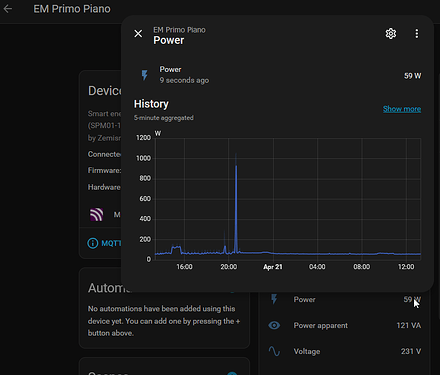This screenshot has width=440, height=375.
Task: Open the Power apparent sensor row
Action: pos(345,325)
